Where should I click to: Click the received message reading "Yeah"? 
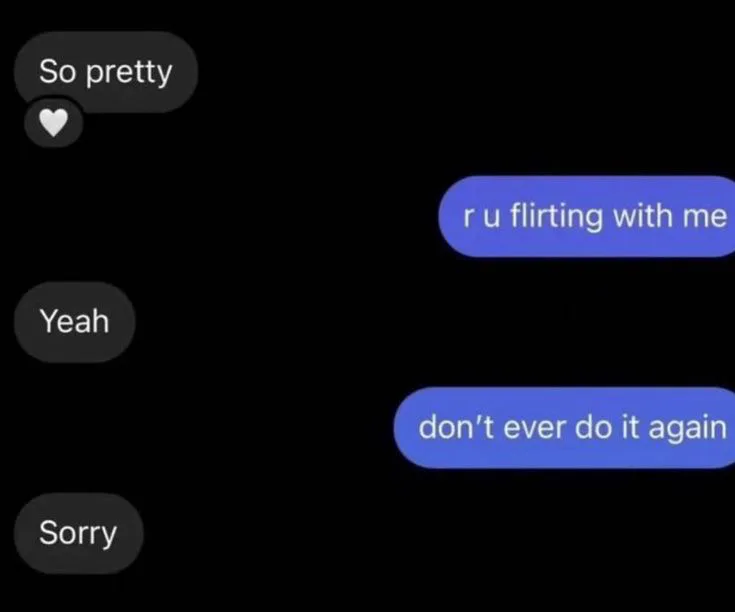75,322
